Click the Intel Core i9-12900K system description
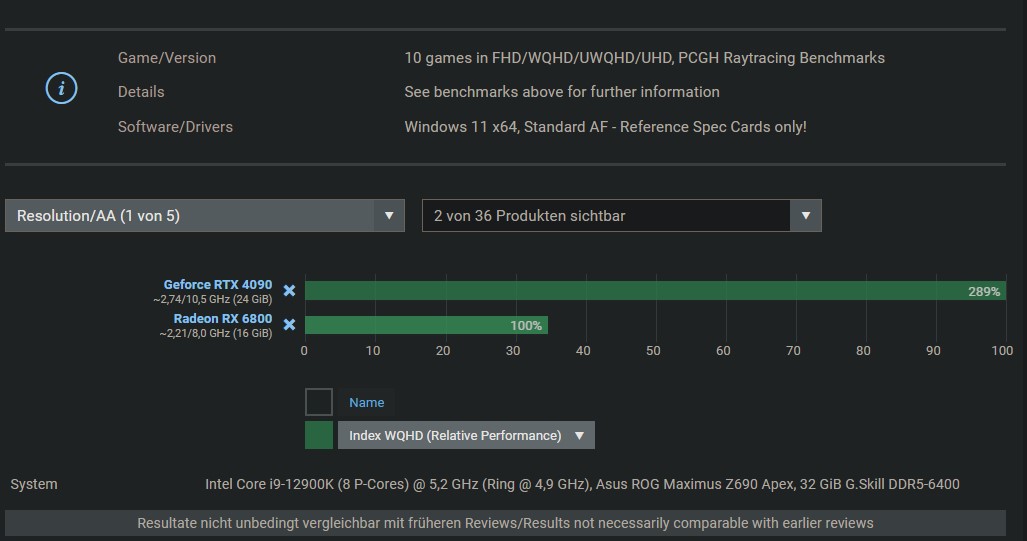 coord(582,485)
